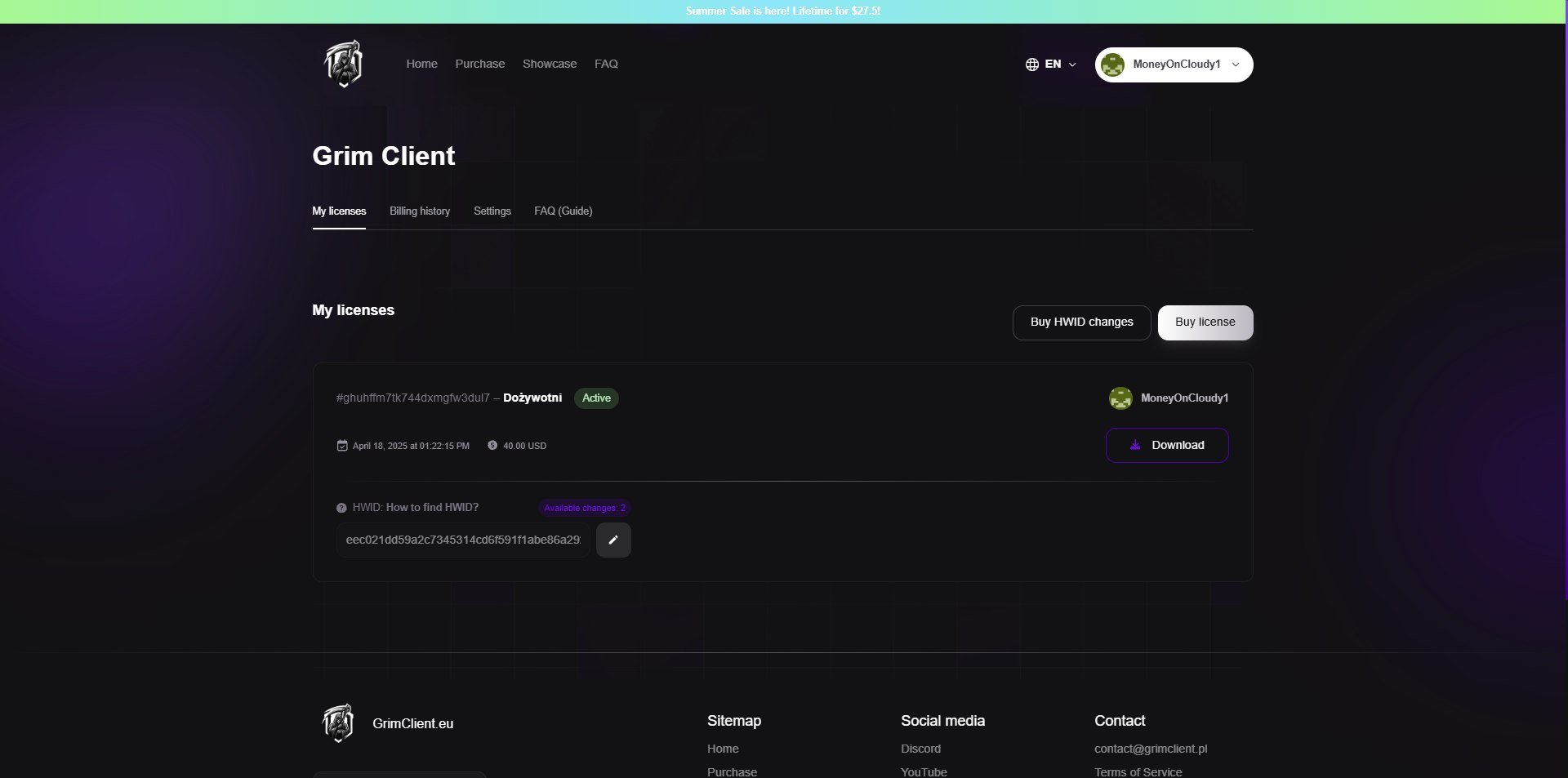Click the Buy HWID changes button

click(1082, 322)
